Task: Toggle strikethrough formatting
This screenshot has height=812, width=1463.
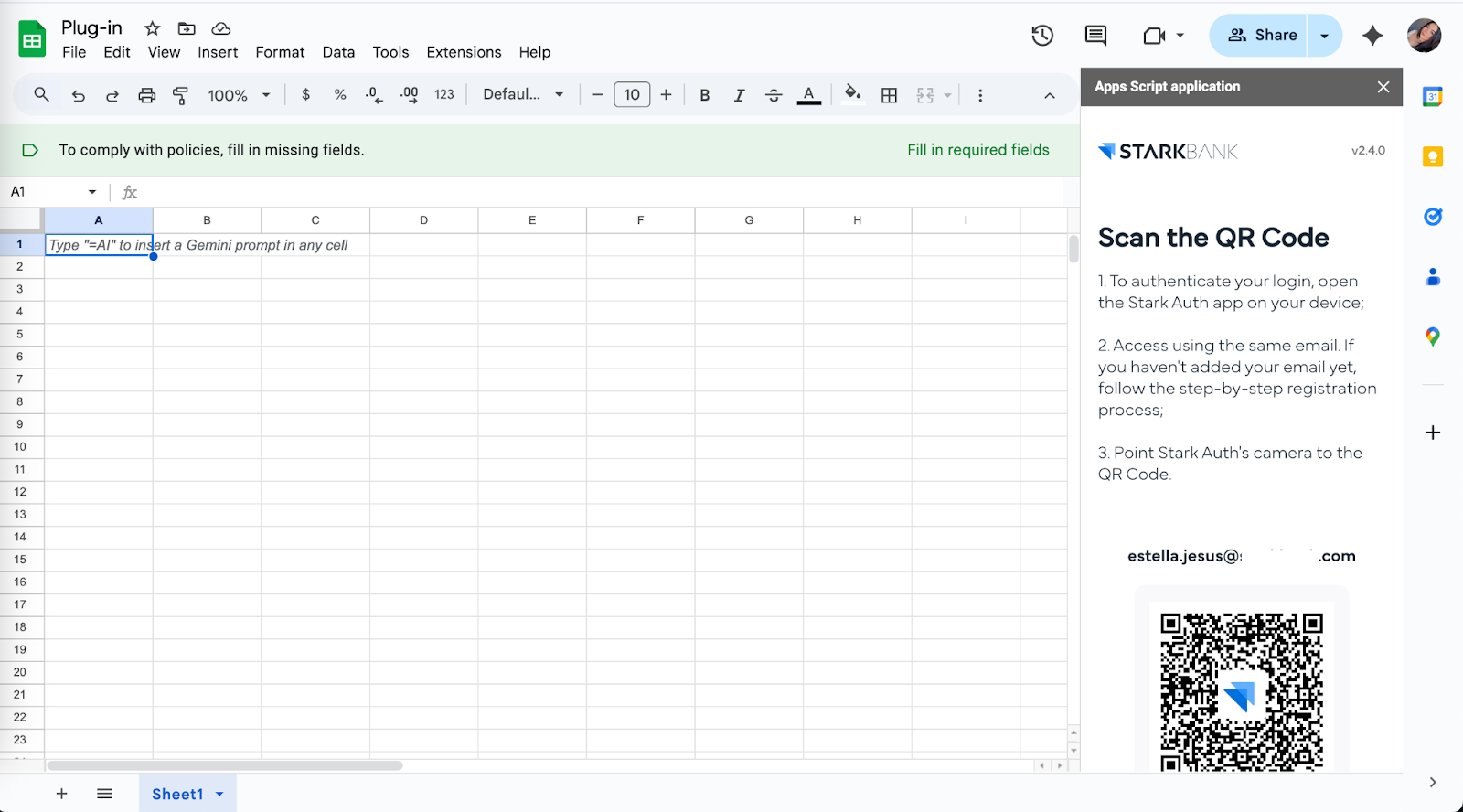Action: click(774, 95)
